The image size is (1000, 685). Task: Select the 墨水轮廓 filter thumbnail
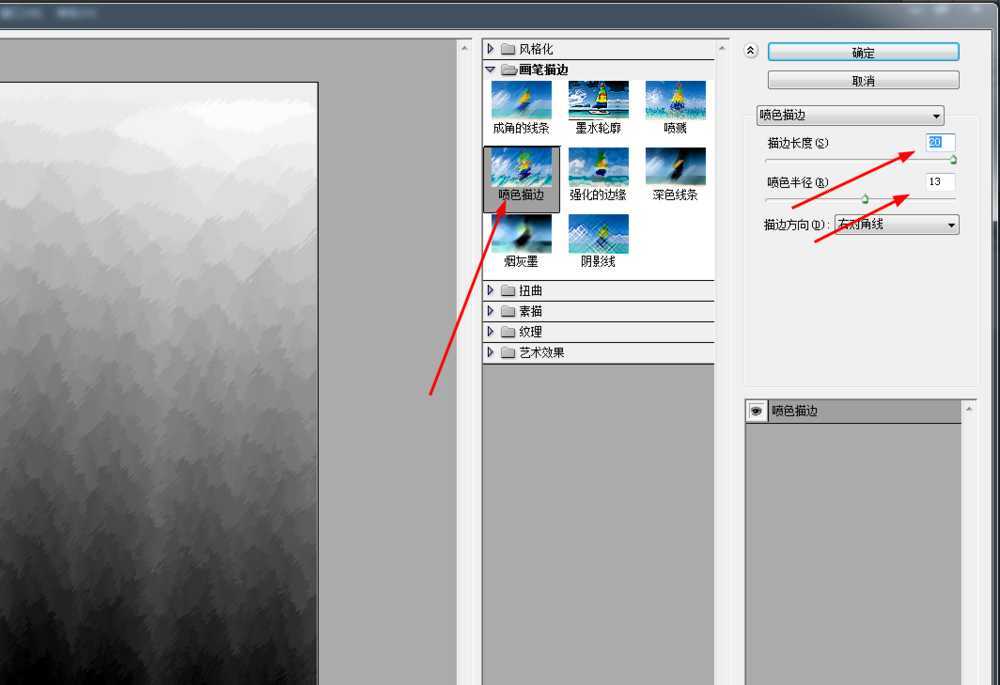pos(598,97)
